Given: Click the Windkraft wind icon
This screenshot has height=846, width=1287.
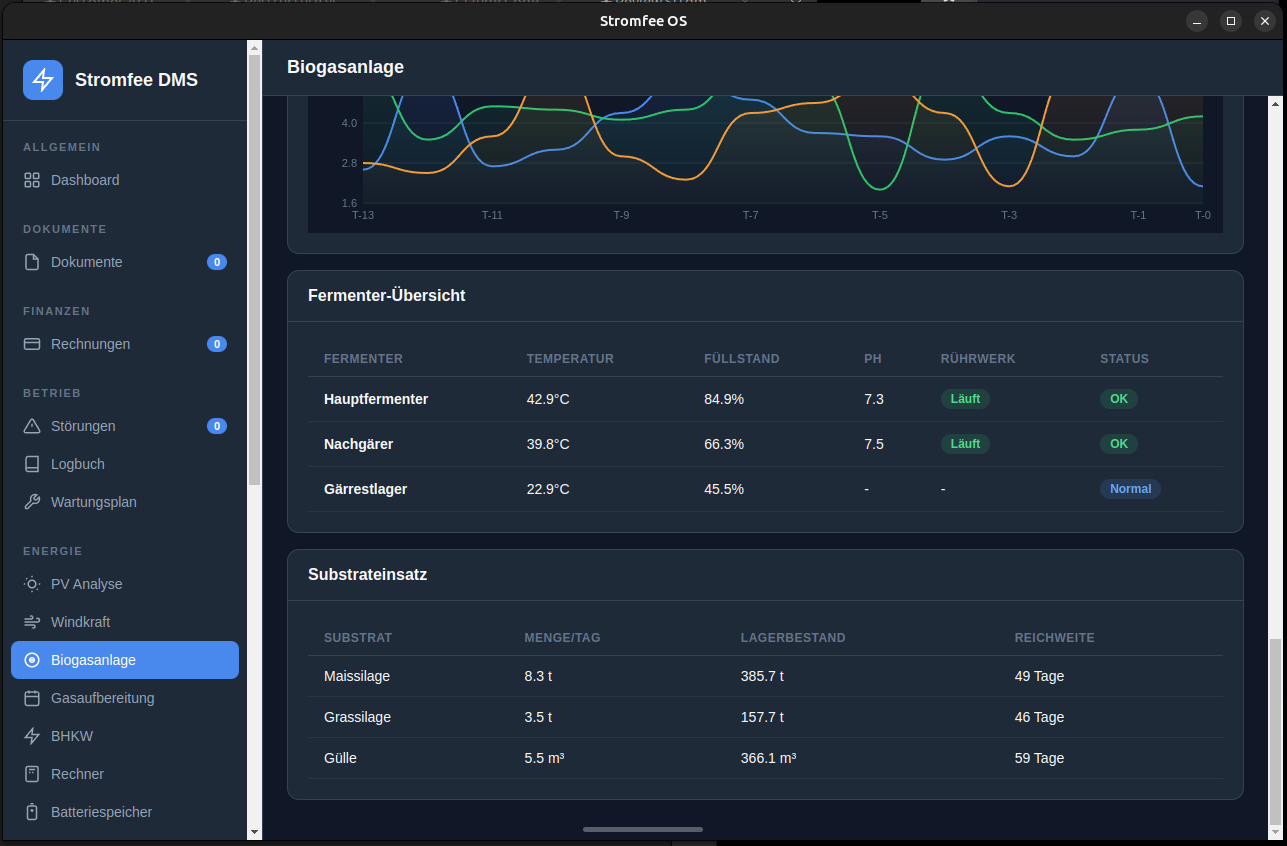Looking at the screenshot, I should [x=32, y=622].
